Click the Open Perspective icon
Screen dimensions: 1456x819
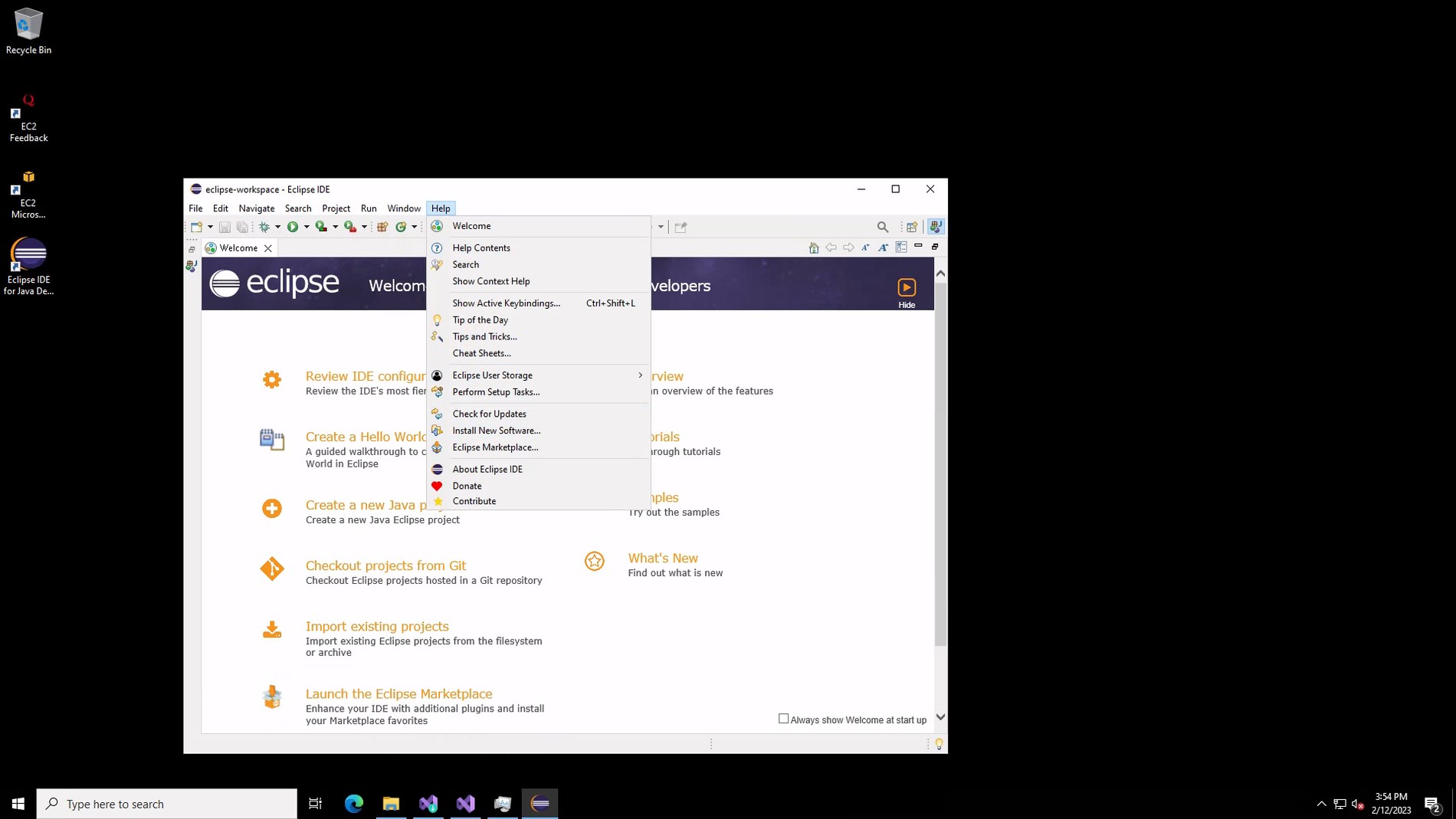coord(912,227)
